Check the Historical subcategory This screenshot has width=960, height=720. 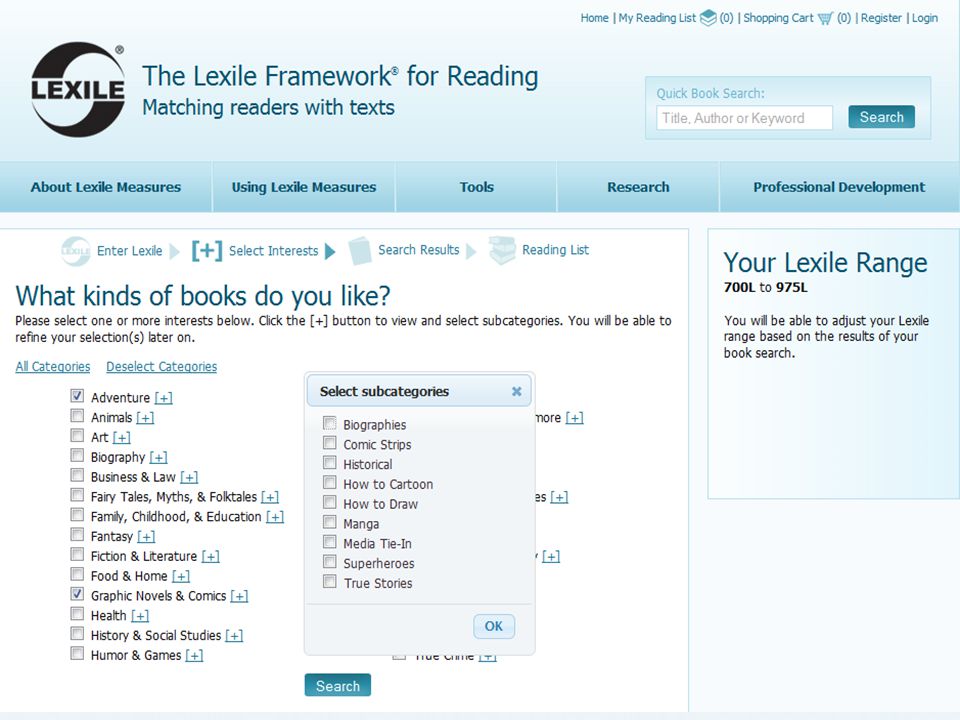pyautogui.click(x=329, y=462)
